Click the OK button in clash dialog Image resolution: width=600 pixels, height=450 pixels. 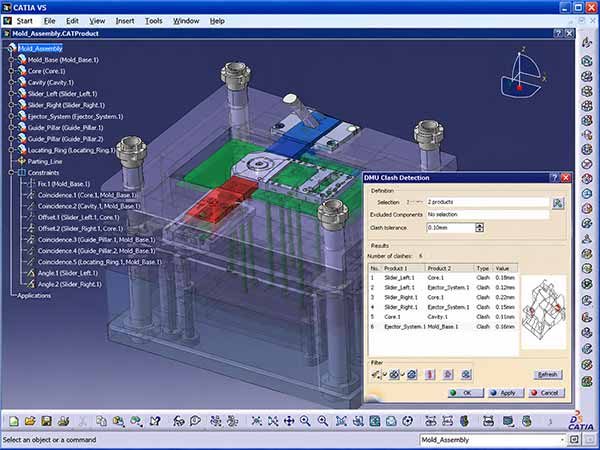(466, 393)
